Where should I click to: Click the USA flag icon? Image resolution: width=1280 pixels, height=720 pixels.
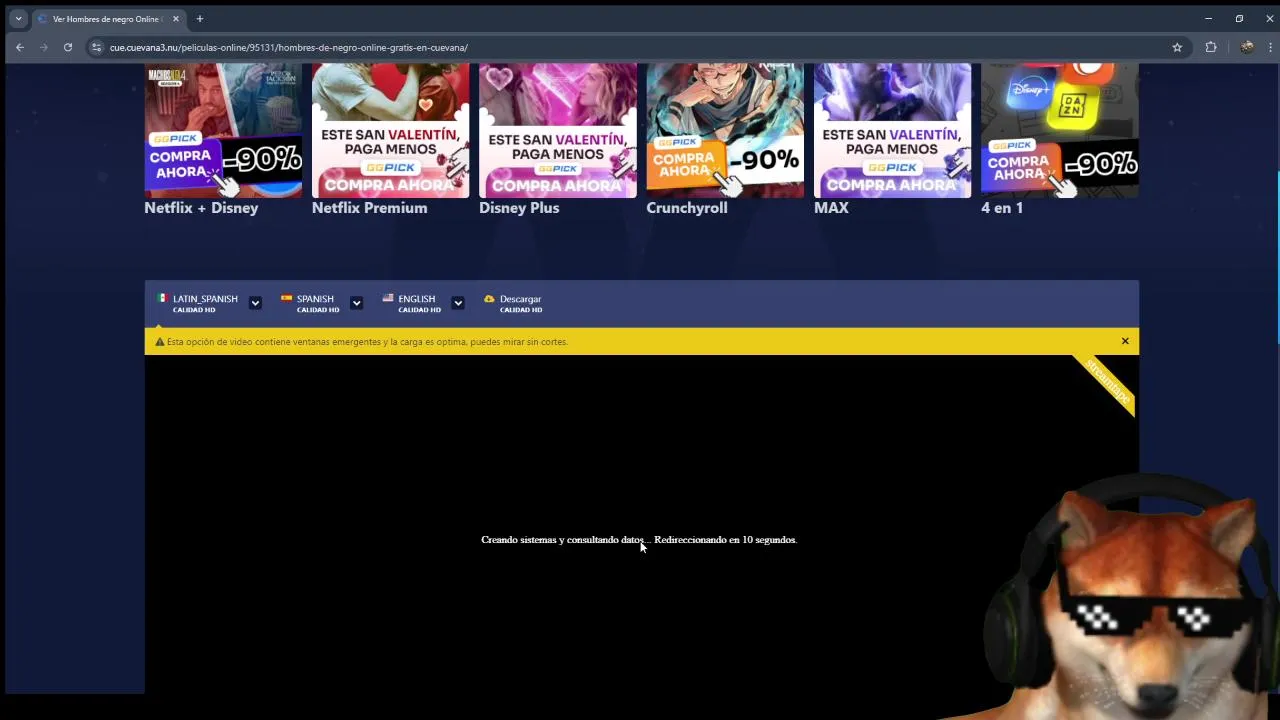(x=388, y=298)
